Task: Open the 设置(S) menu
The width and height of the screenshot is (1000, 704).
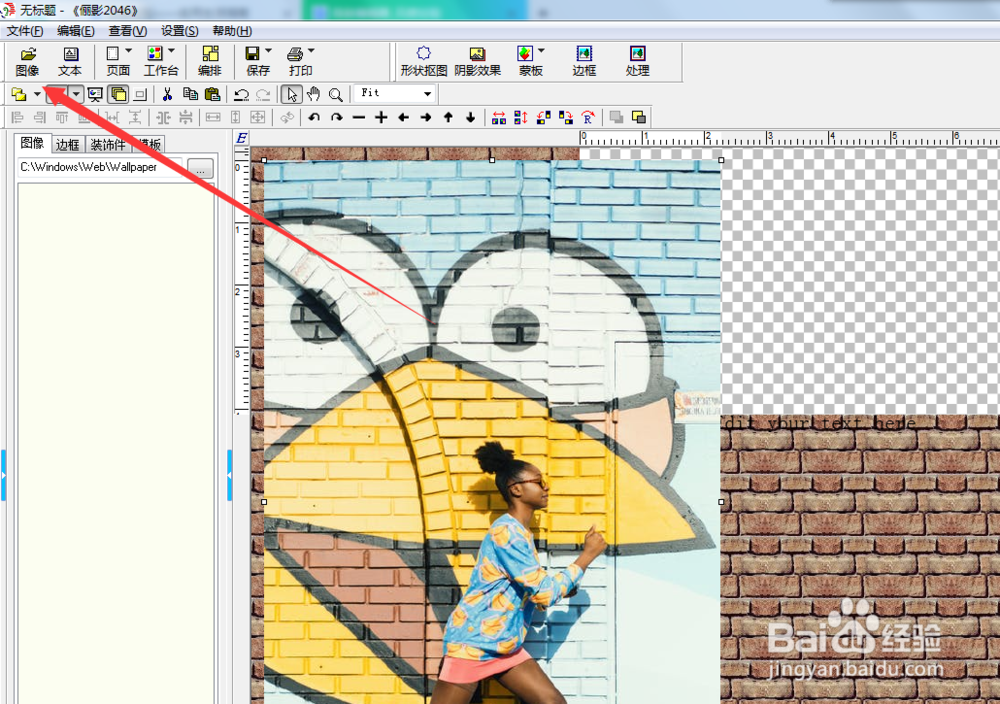Action: click(x=179, y=31)
